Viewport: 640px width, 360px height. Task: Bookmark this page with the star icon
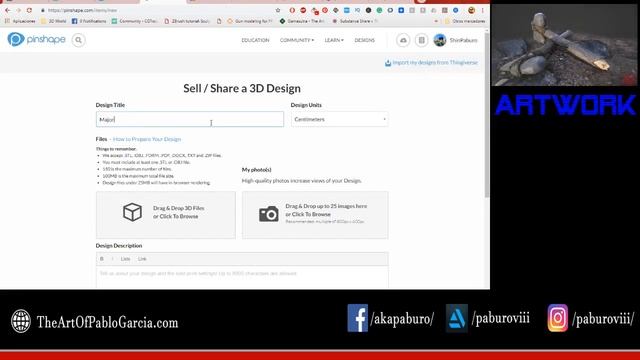tap(278, 10)
